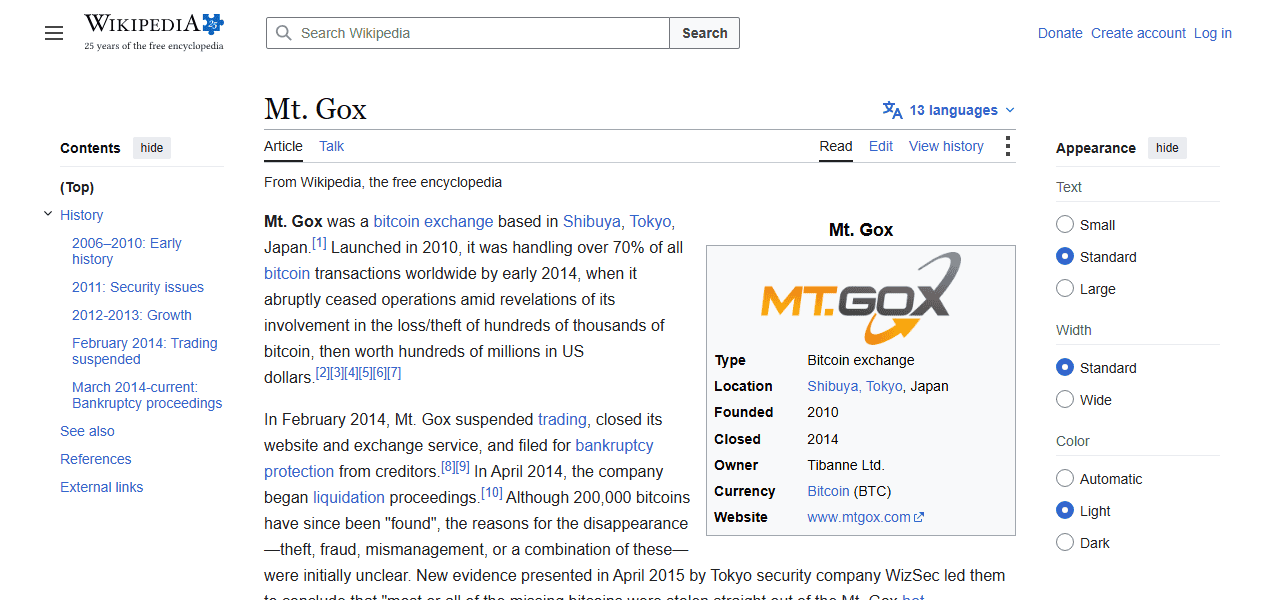The image size is (1280, 600).
Task: Switch to the Article tab
Action: tap(283, 146)
